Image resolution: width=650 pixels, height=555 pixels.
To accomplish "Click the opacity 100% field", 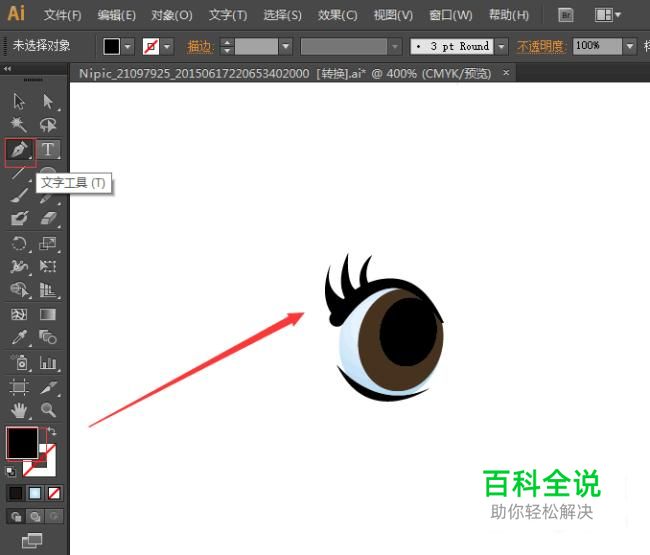I will 597,46.
